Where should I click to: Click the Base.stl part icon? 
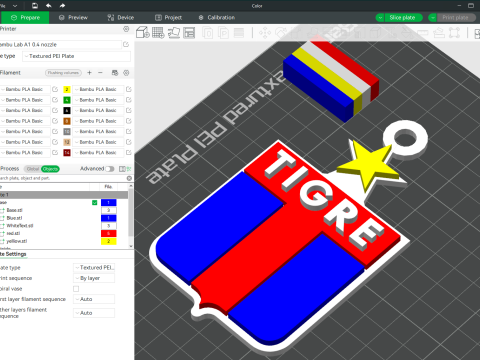pyautogui.click(x=3, y=210)
